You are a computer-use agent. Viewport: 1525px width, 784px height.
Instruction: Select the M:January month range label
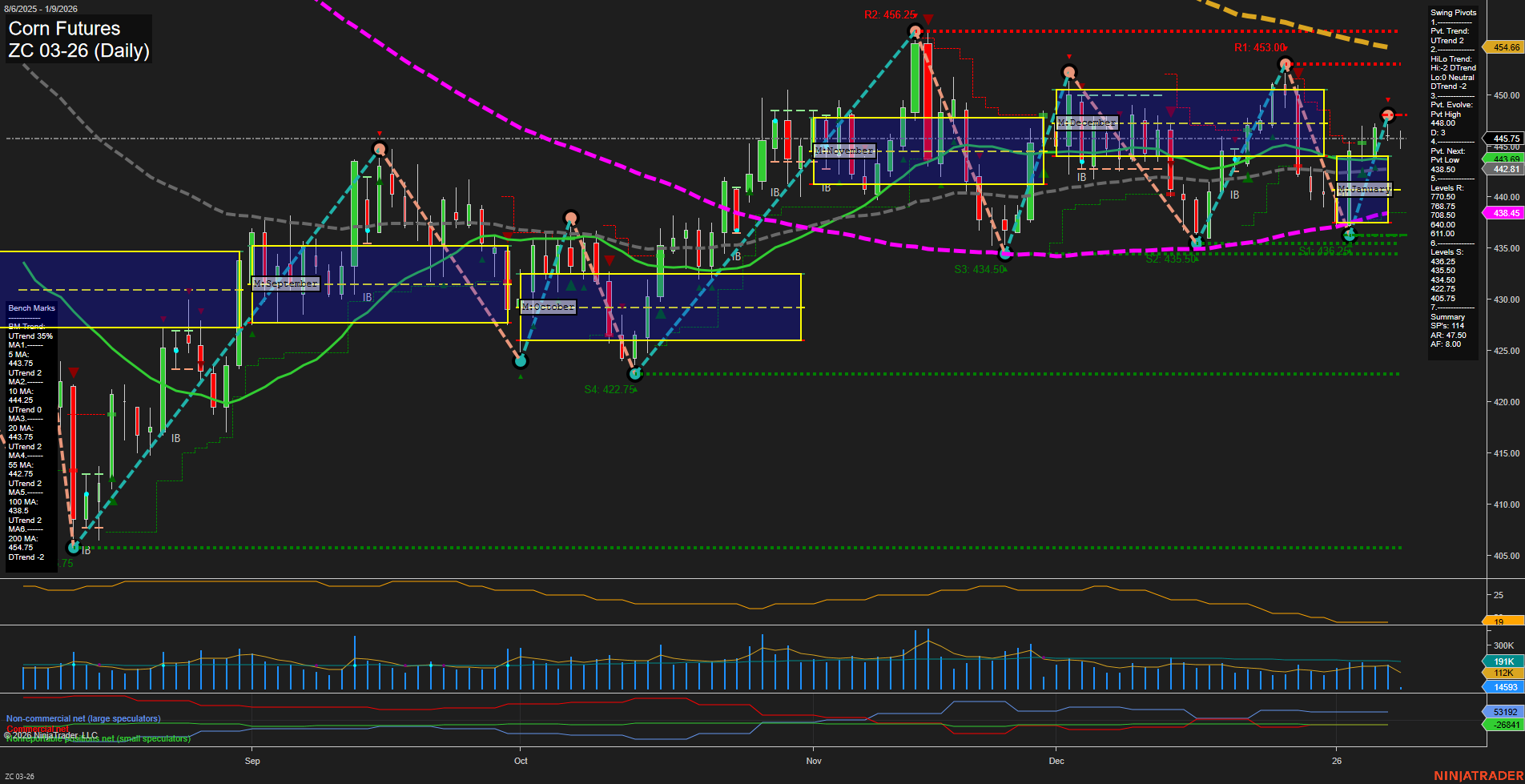[x=1365, y=189]
